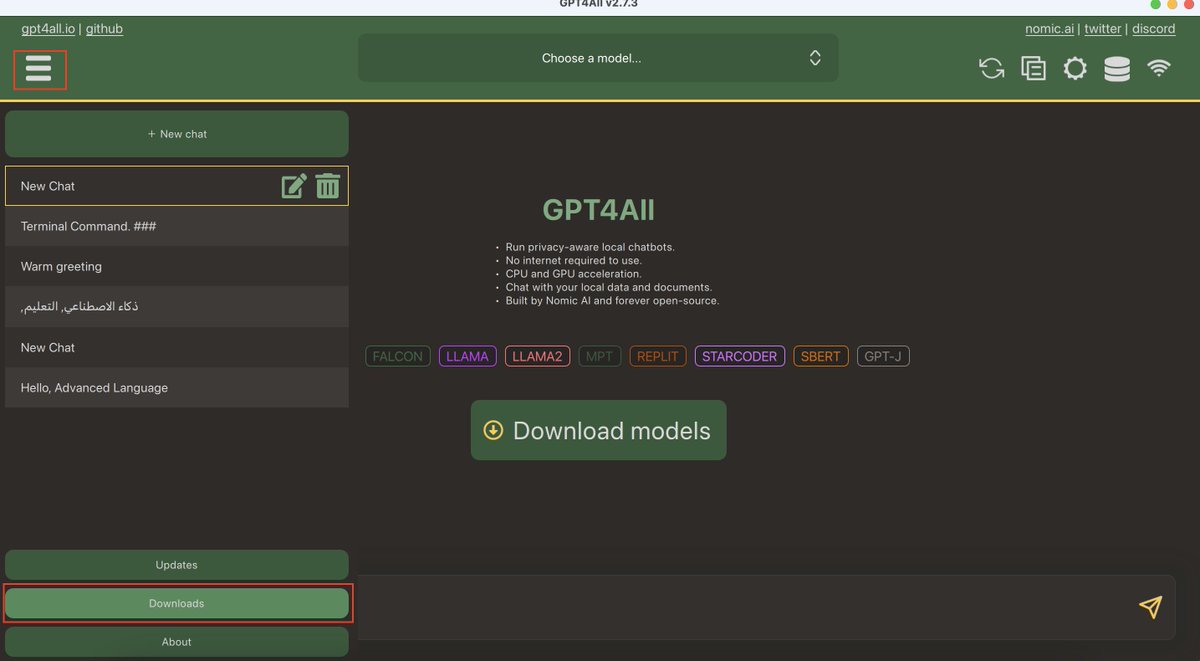Send message with paper plane icon
This screenshot has width=1200, height=661.
tap(1151, 606)
